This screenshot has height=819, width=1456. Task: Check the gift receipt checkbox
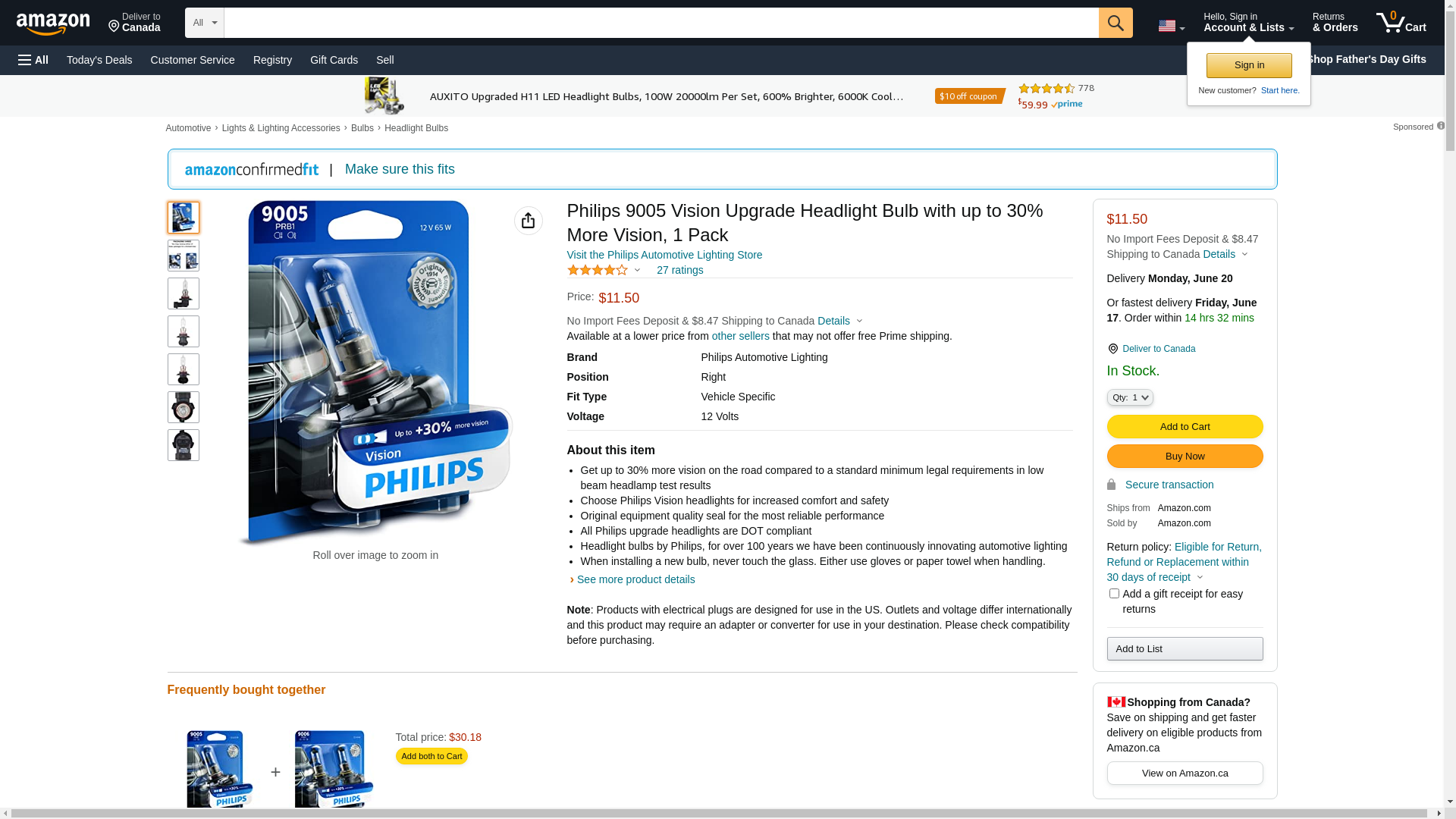pos(1114,594)
